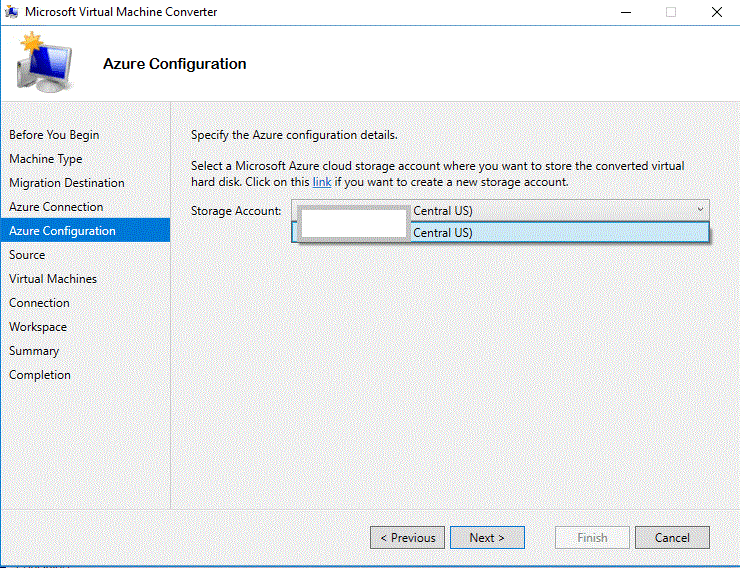Select the Azure Configuration step
The image size is (740, 568).
[85, 230]
